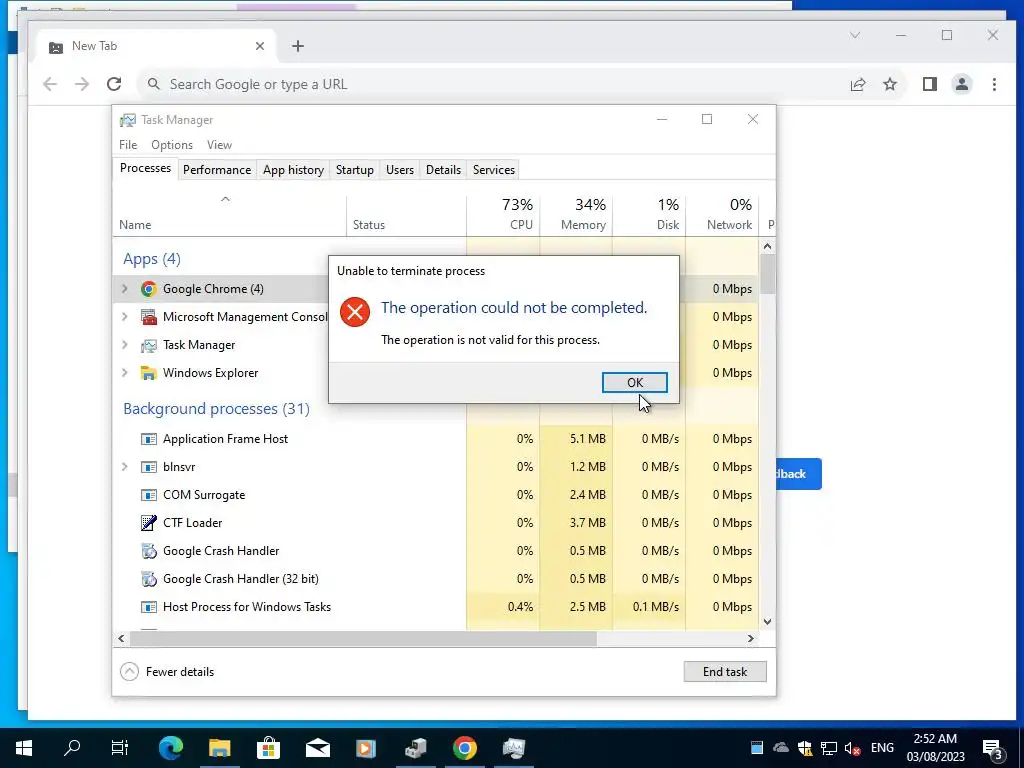Open the Chrome tab search chevron
Viewport: 1024px width, 768px height.
pos(855,35)
